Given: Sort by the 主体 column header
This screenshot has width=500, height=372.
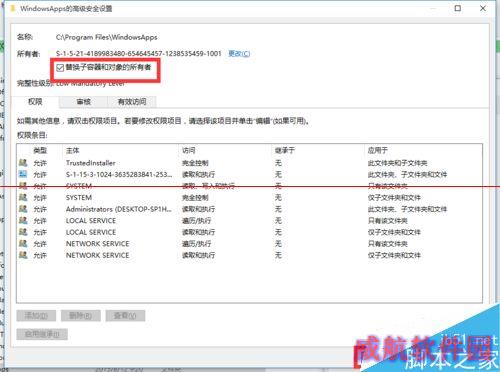Looking at the screenshot, I should click(72, 150).
